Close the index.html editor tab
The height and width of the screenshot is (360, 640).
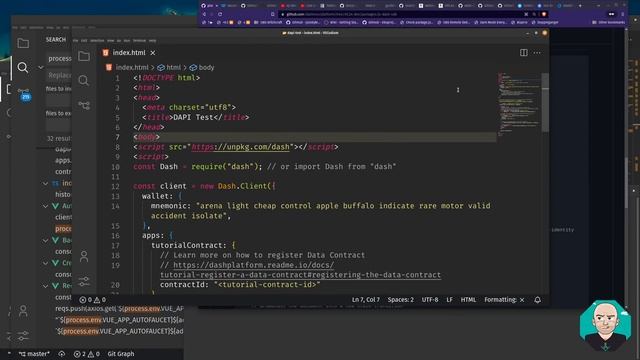153,53
